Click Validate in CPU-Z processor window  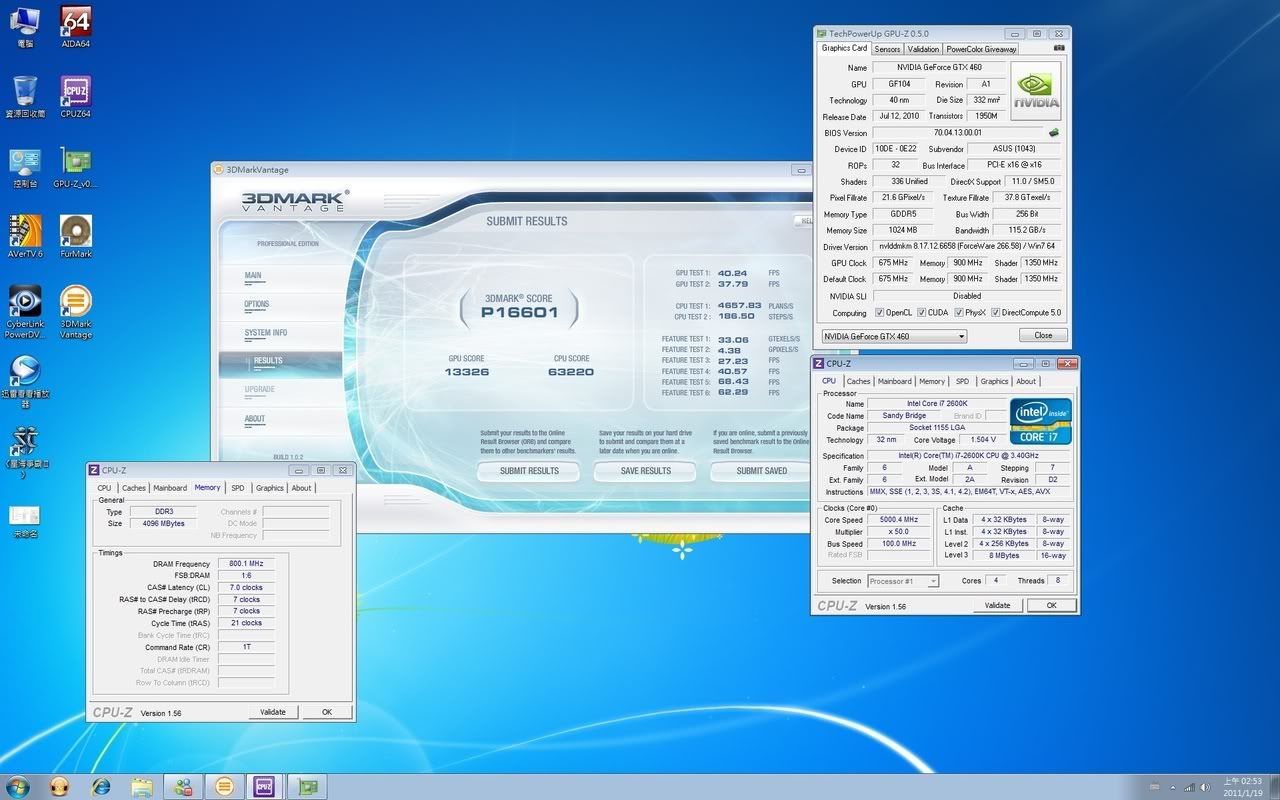pos(997,605)
